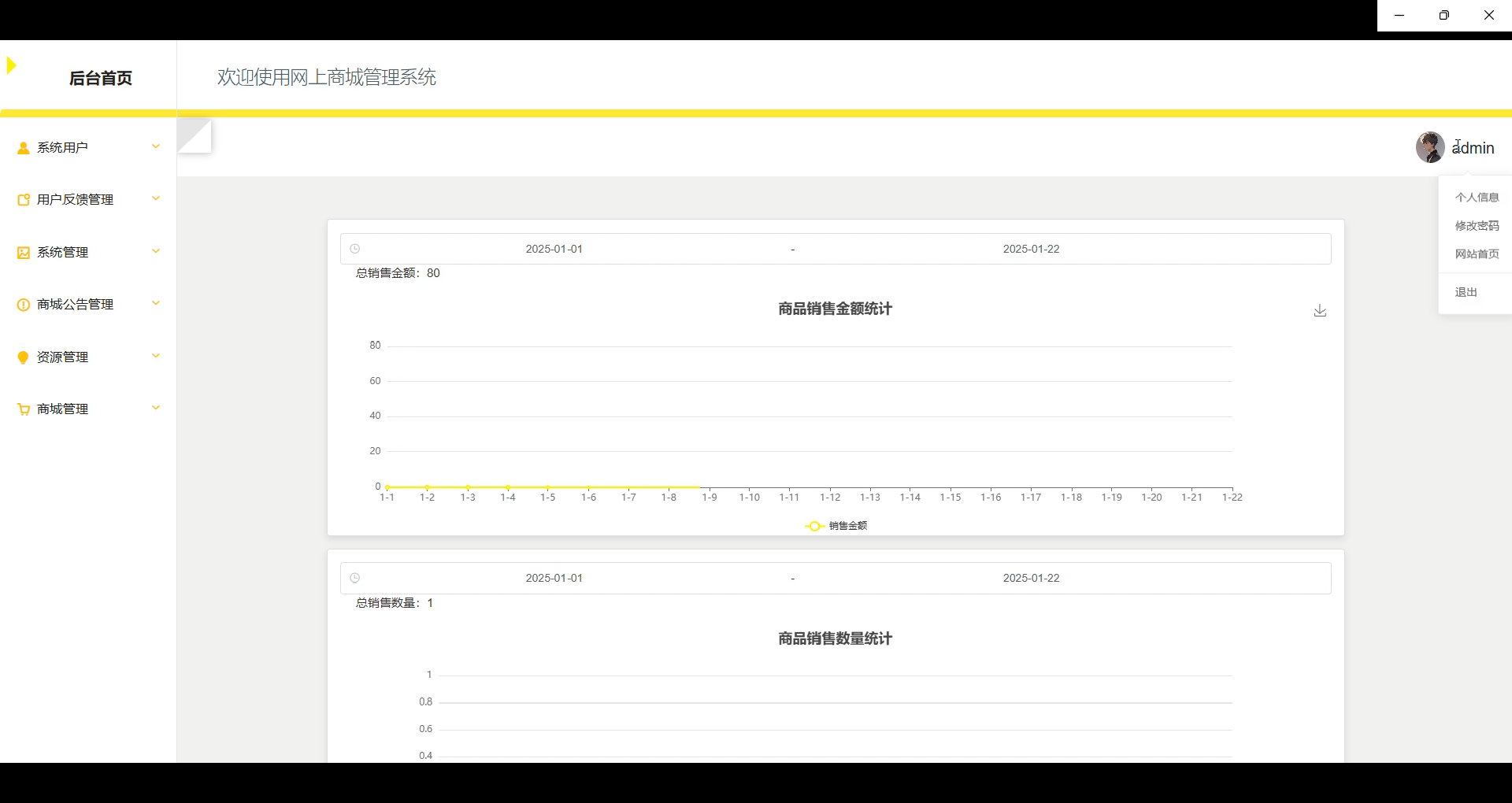
Task: Click the 1-22 x-axis label
Action: [x=1232, y=498]
